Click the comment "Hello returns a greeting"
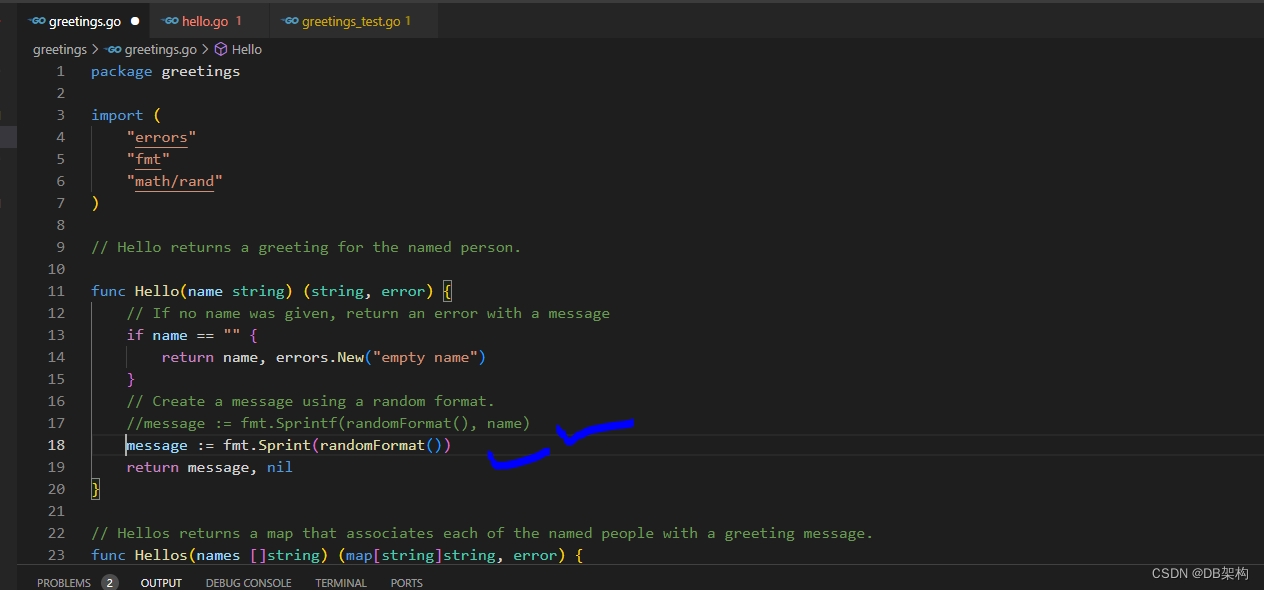 click(x=306, y=247)
